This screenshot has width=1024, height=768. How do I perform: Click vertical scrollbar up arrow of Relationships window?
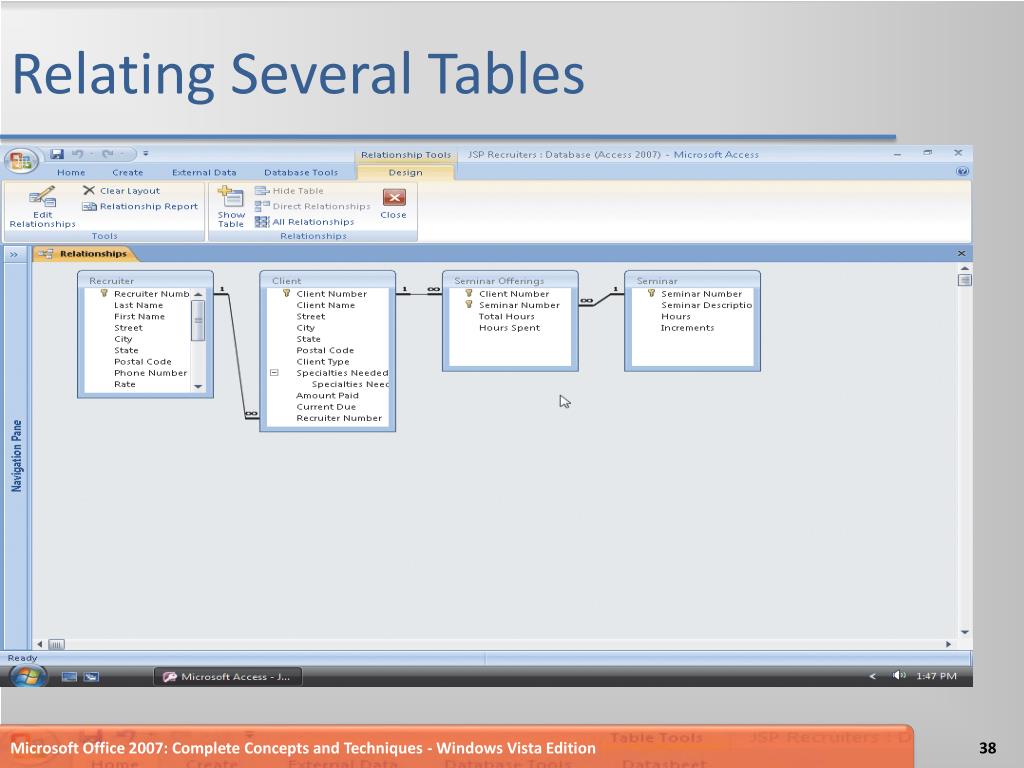[965, 268]
